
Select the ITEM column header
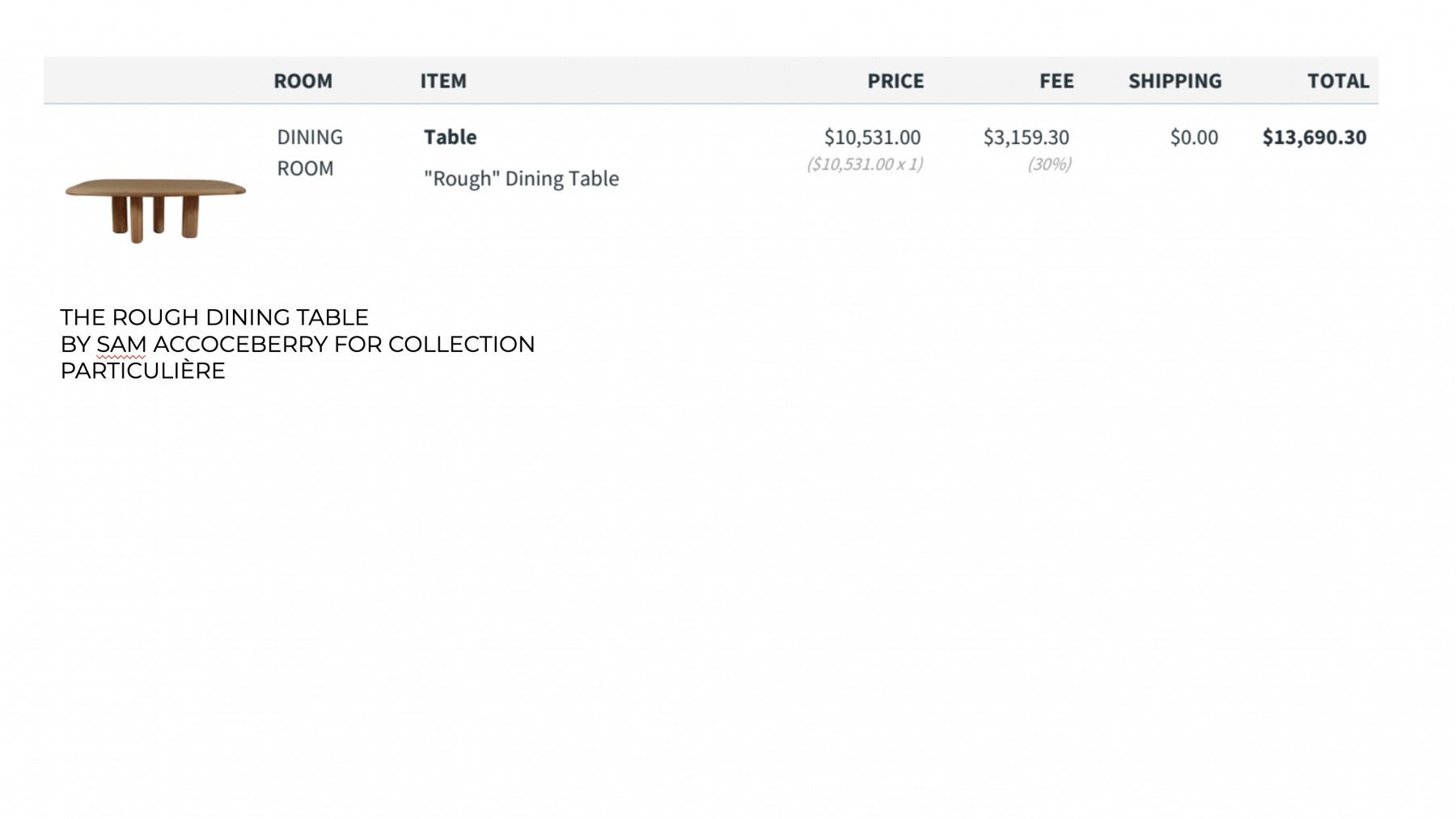[442, 81]
